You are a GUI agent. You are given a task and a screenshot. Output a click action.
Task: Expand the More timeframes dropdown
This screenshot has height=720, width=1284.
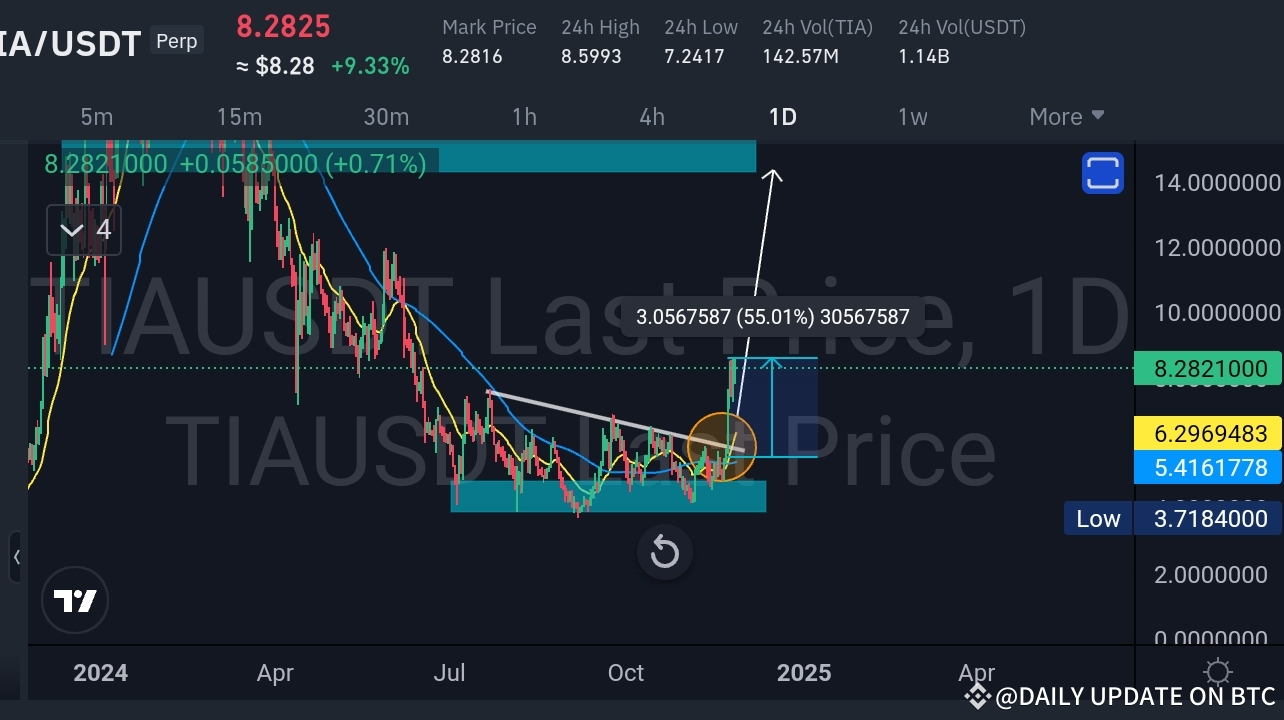[1065, 116]
